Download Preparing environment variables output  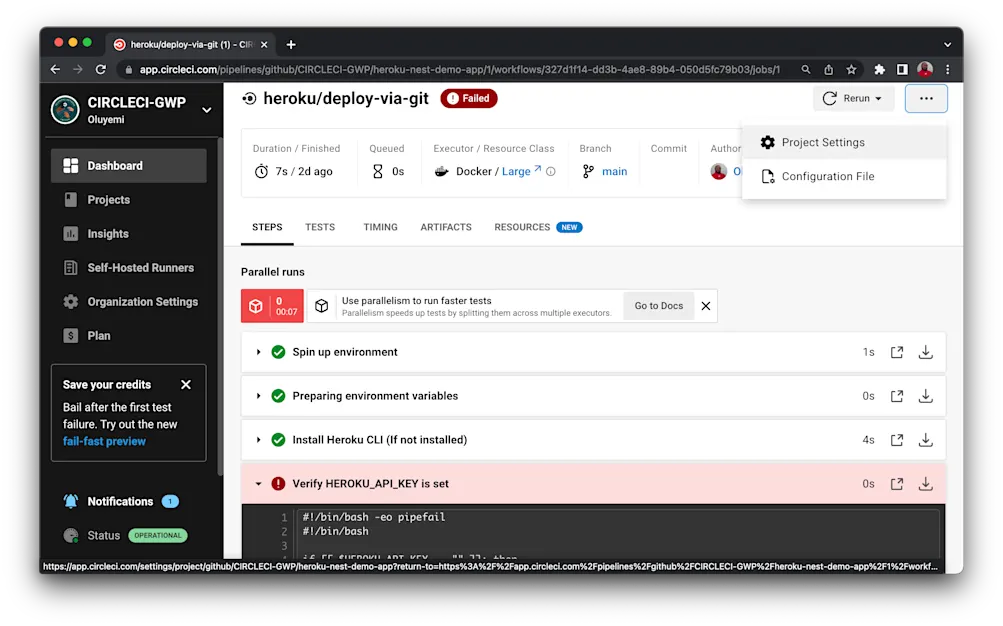pos(925,396)
